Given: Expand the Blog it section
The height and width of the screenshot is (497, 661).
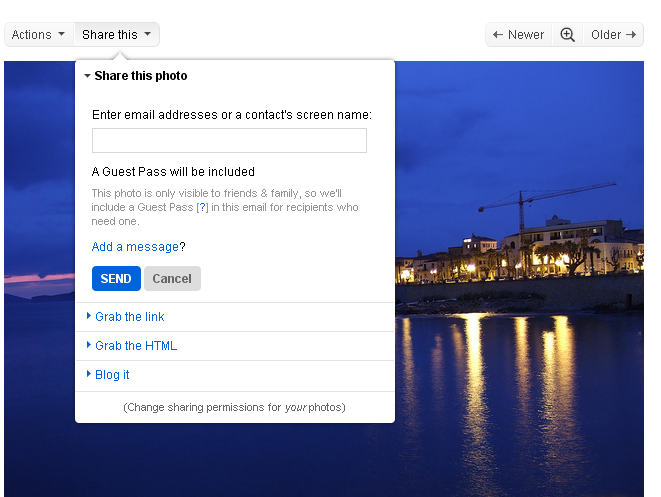Looking at the screenshot, I should pyautogui.click(x=108, y=375).
